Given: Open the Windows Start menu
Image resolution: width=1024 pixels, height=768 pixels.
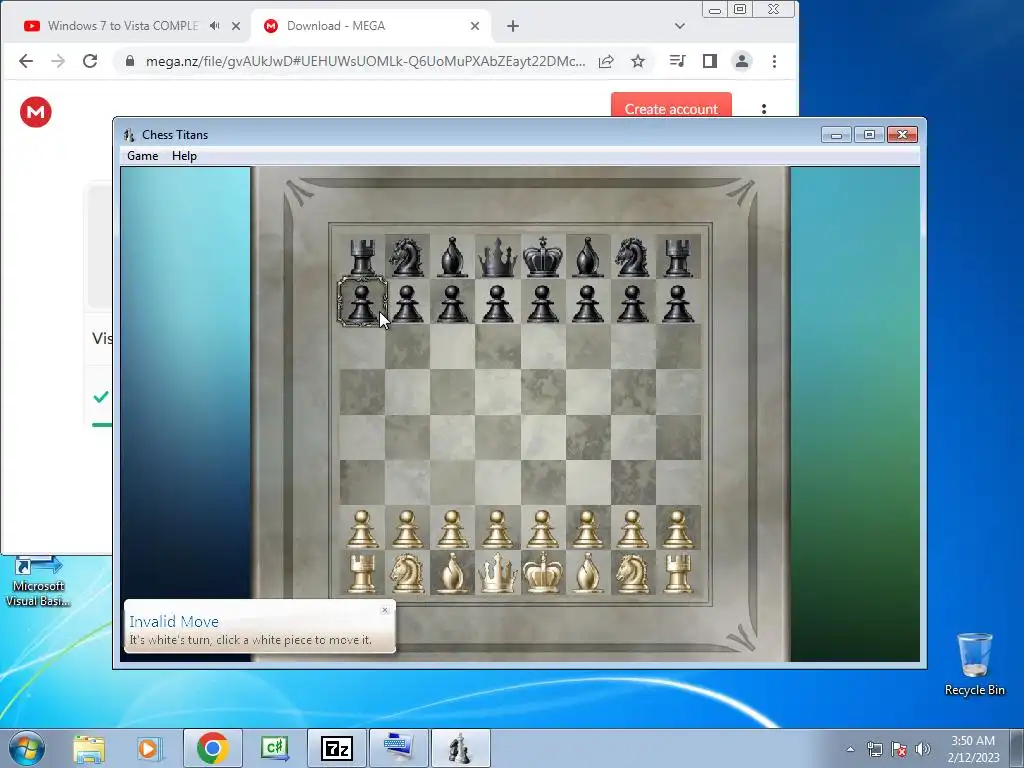Looking at the screenshot, I should pos(27,748).
